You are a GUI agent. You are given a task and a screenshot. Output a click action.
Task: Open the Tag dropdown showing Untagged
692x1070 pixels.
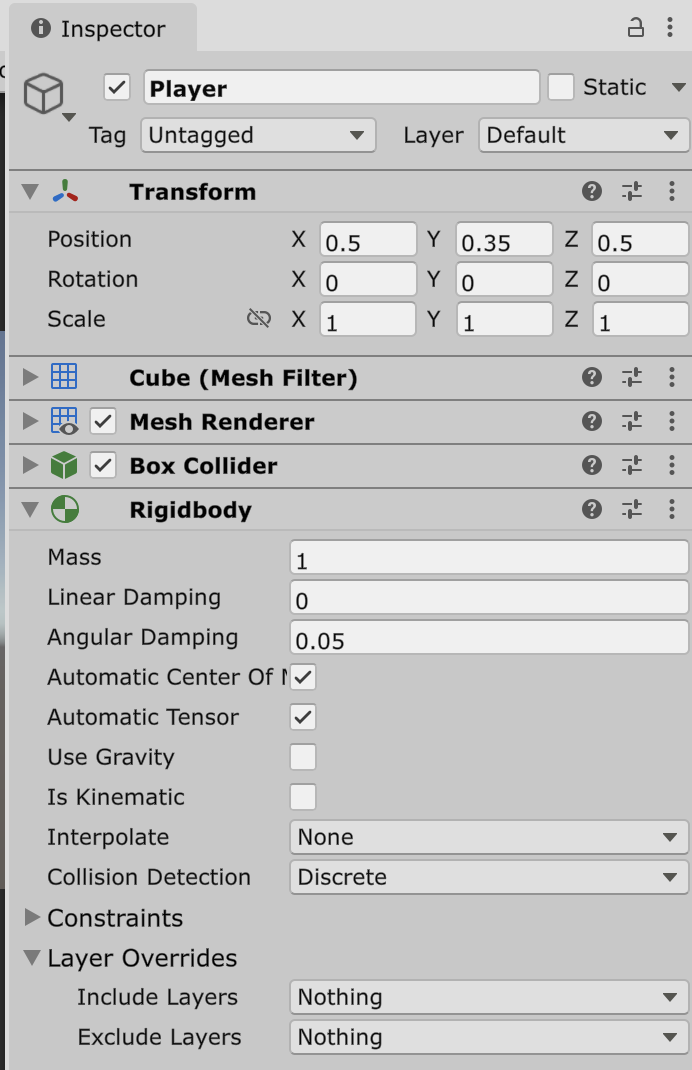pos(258,136)
